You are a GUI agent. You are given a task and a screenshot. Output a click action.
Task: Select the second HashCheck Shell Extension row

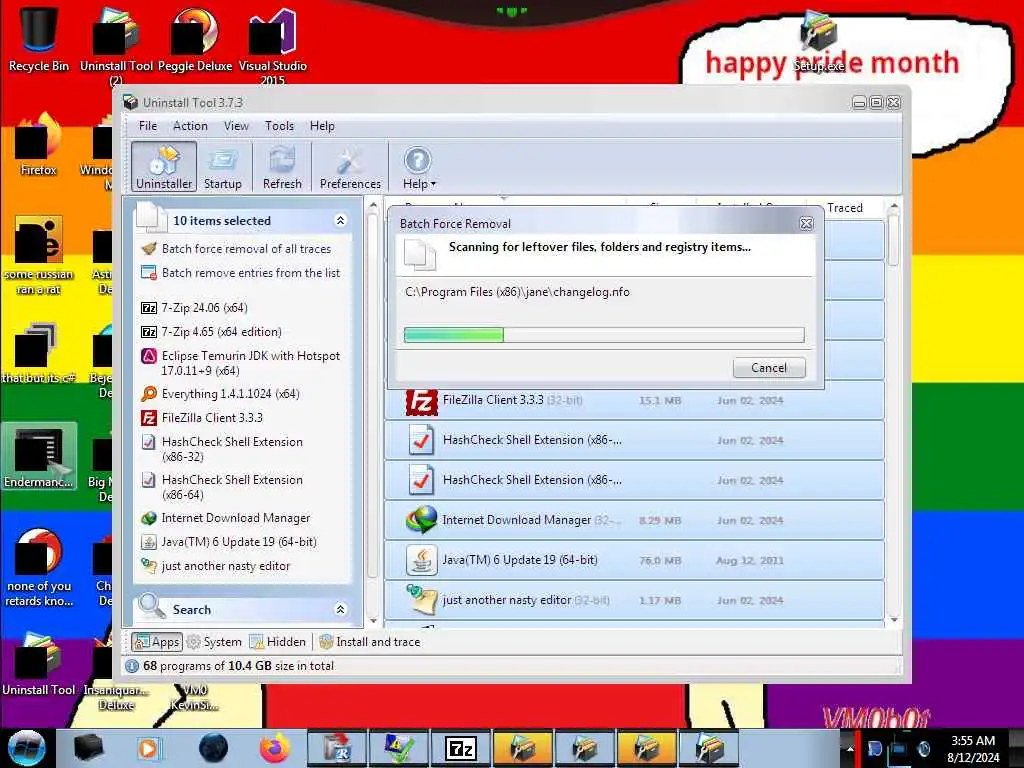click(x=634, y=481)
